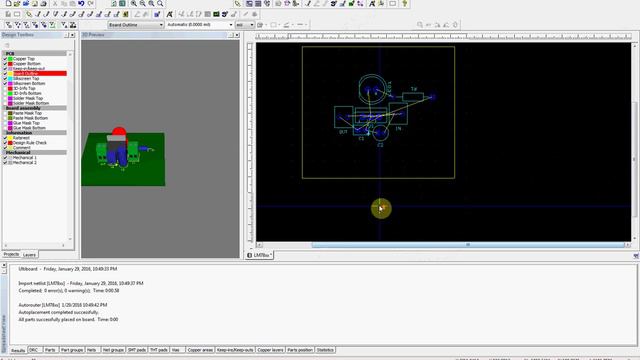Click the Zoom Out magnifier icon
640x360 pixels.
coord(142,4)
